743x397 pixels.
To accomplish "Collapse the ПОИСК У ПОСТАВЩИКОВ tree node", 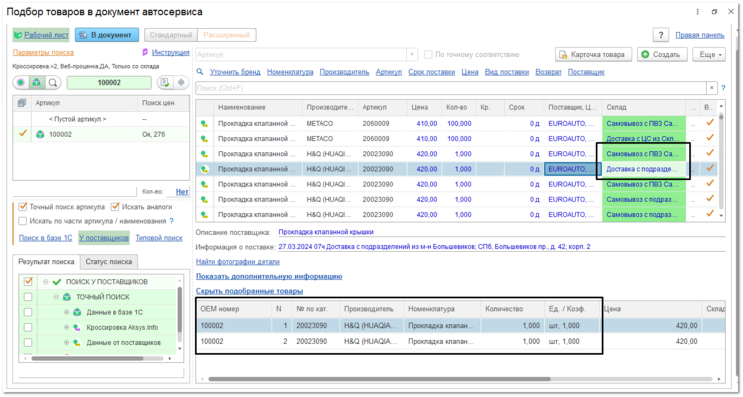I will [x=46, y=282].
